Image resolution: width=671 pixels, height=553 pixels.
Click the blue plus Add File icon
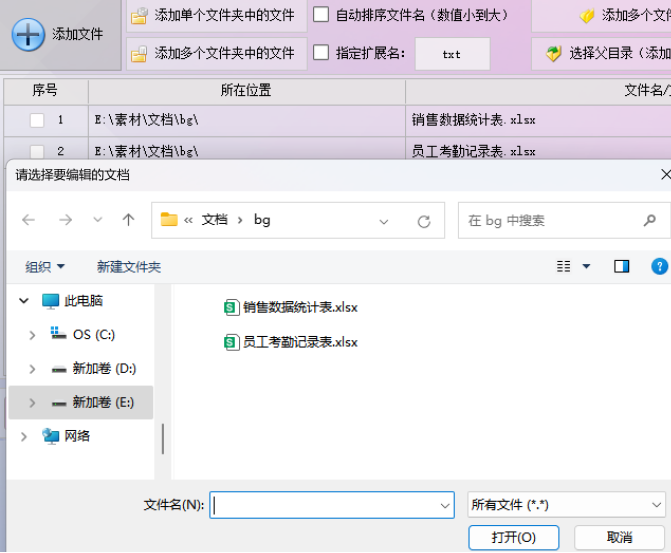(x=28, y=35)
